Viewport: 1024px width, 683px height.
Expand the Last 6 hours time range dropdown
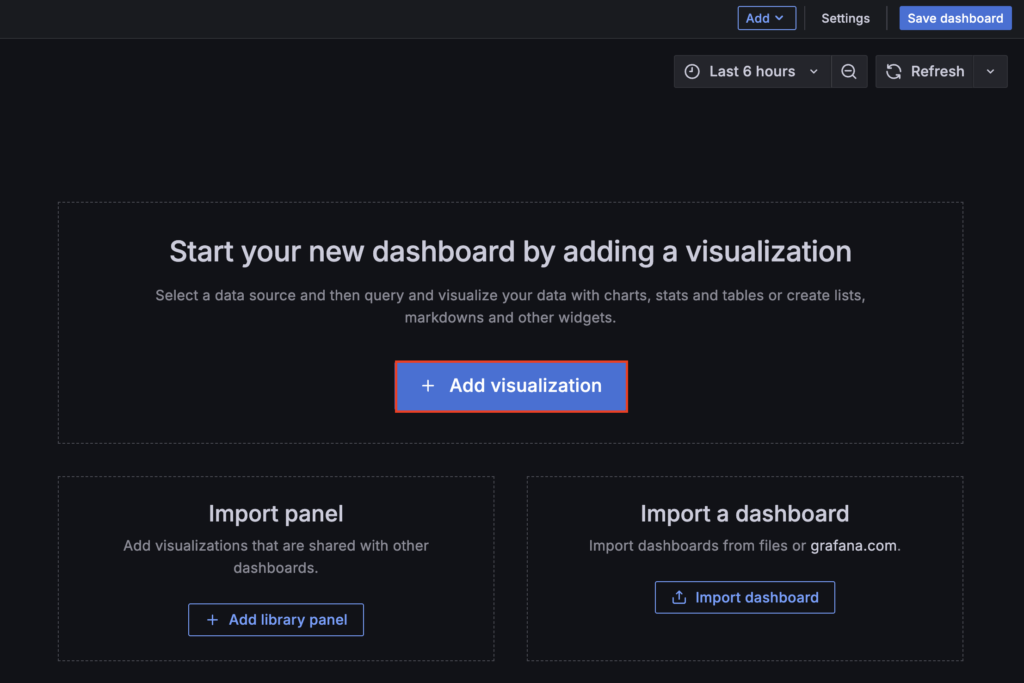tap(813, 71)
